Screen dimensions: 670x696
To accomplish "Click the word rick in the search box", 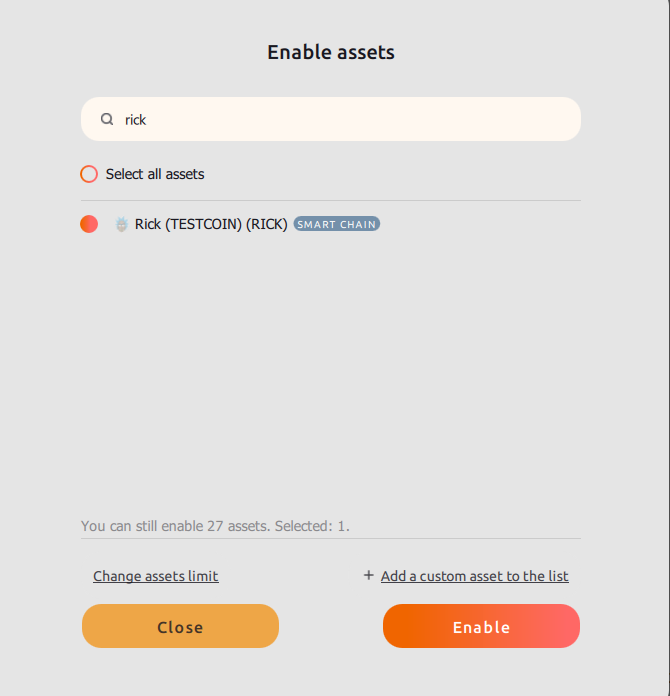I will [x=136, y=120].
